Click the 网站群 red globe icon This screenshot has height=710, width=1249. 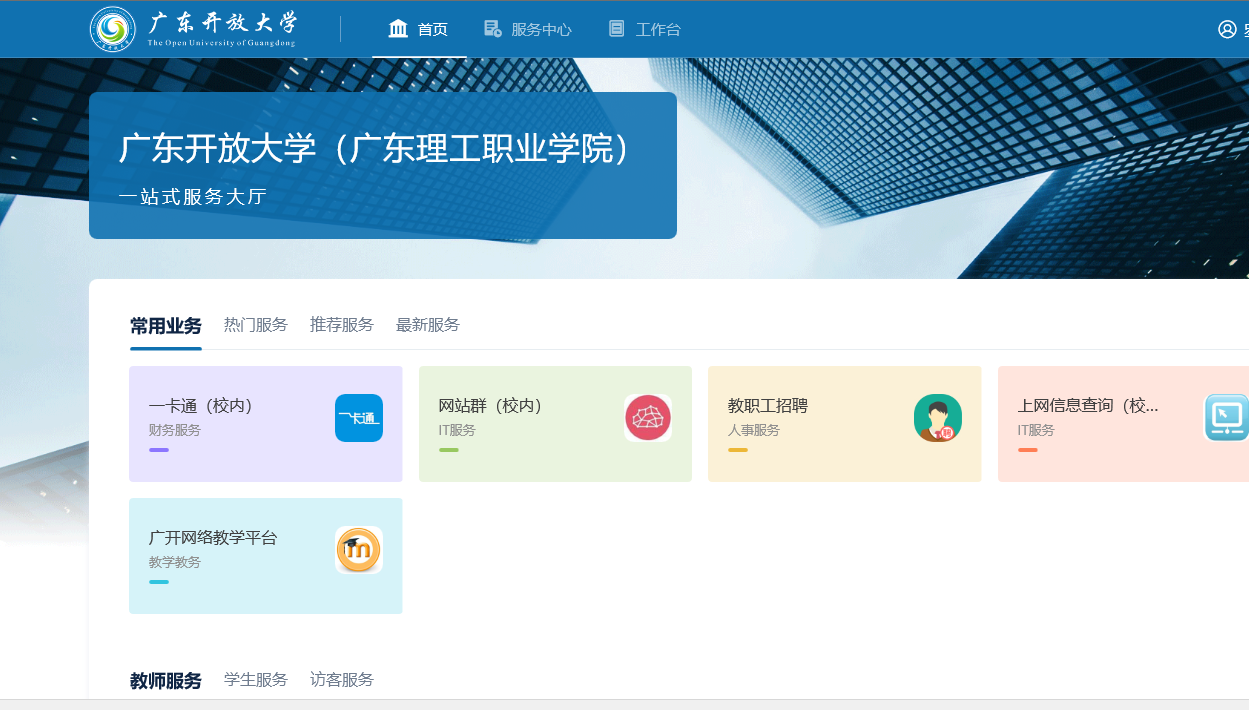click(x=648, y=418)
